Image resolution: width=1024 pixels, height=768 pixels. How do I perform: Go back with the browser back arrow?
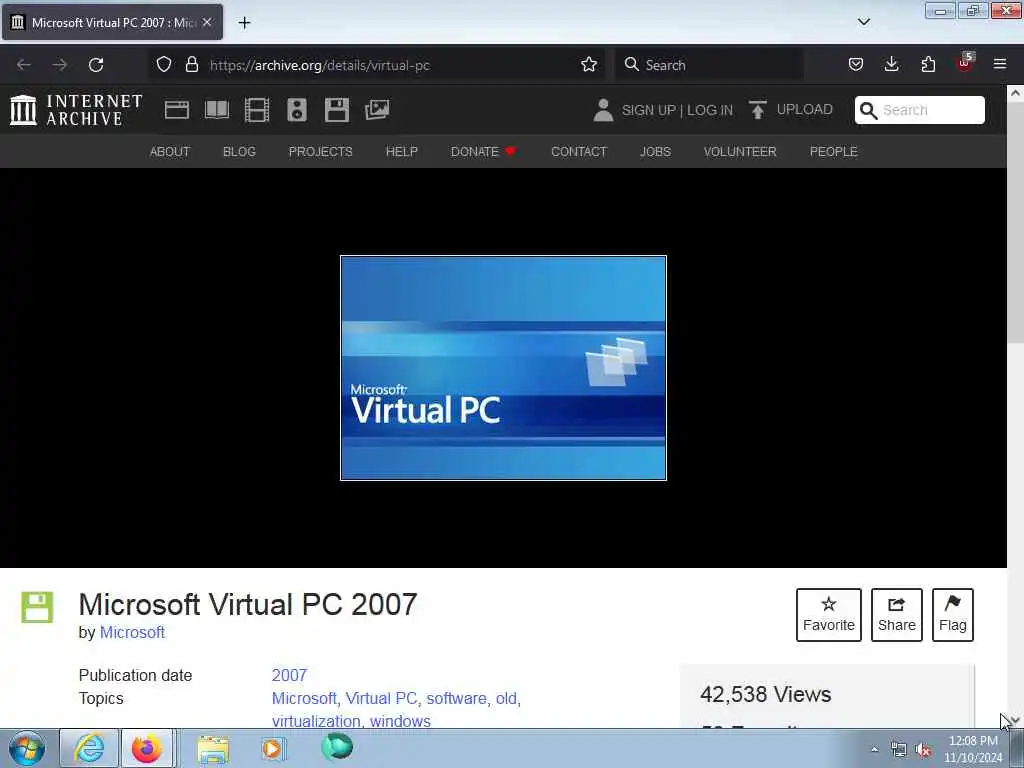tap(24, 65)
